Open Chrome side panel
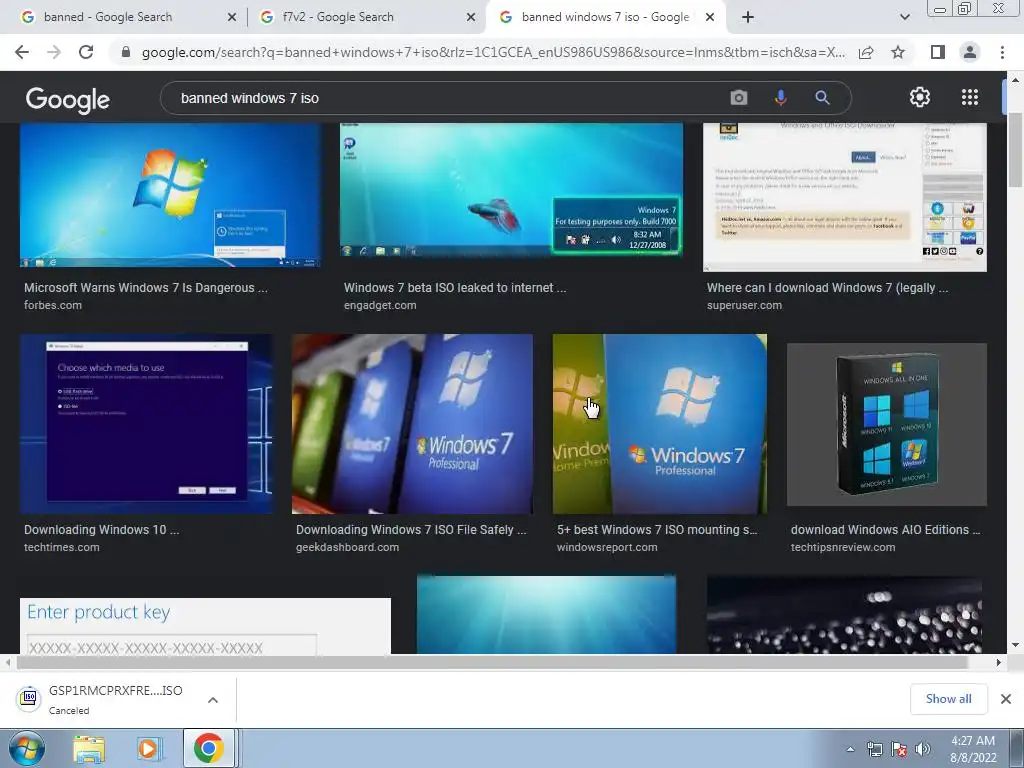This screenshot has width=1024, height=768. pos(938,52)
